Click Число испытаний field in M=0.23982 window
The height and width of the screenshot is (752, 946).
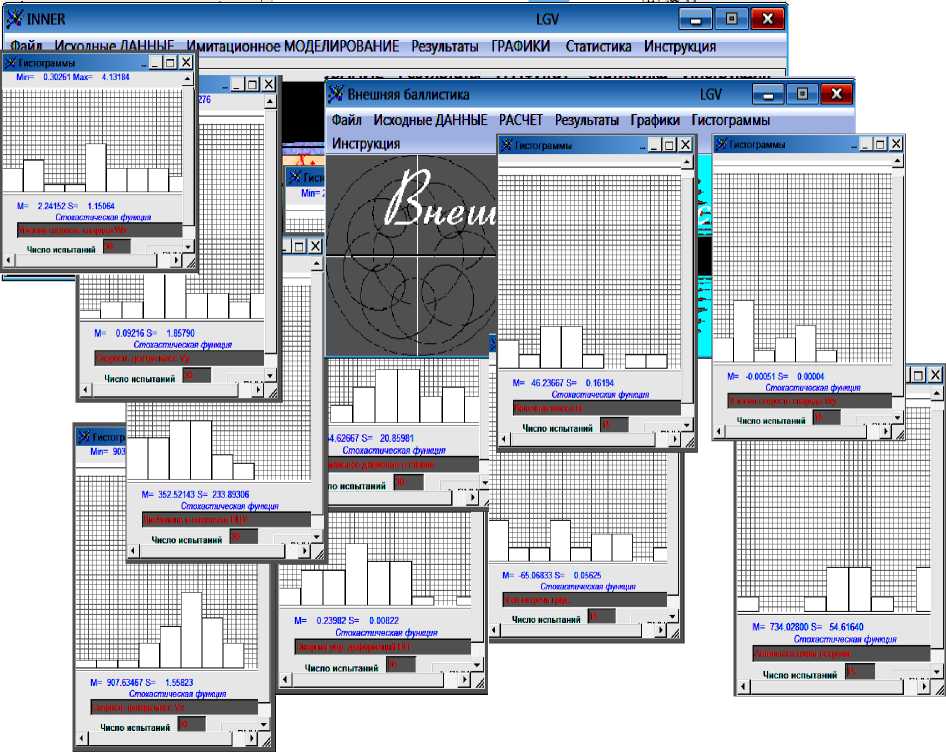click(x=401, y=664)
